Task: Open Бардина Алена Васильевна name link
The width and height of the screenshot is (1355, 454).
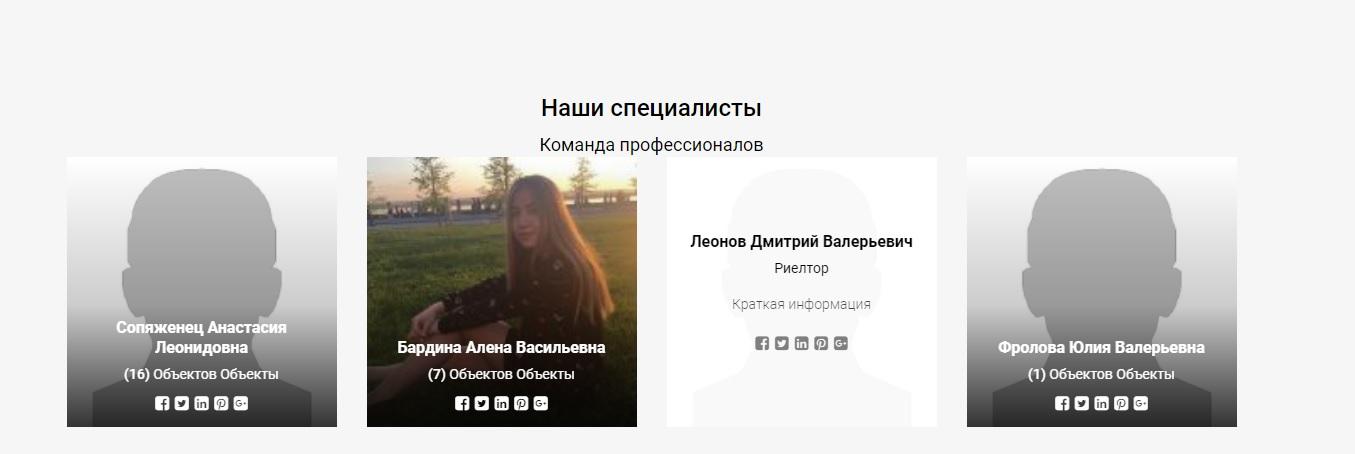Action: click(501, 348)
